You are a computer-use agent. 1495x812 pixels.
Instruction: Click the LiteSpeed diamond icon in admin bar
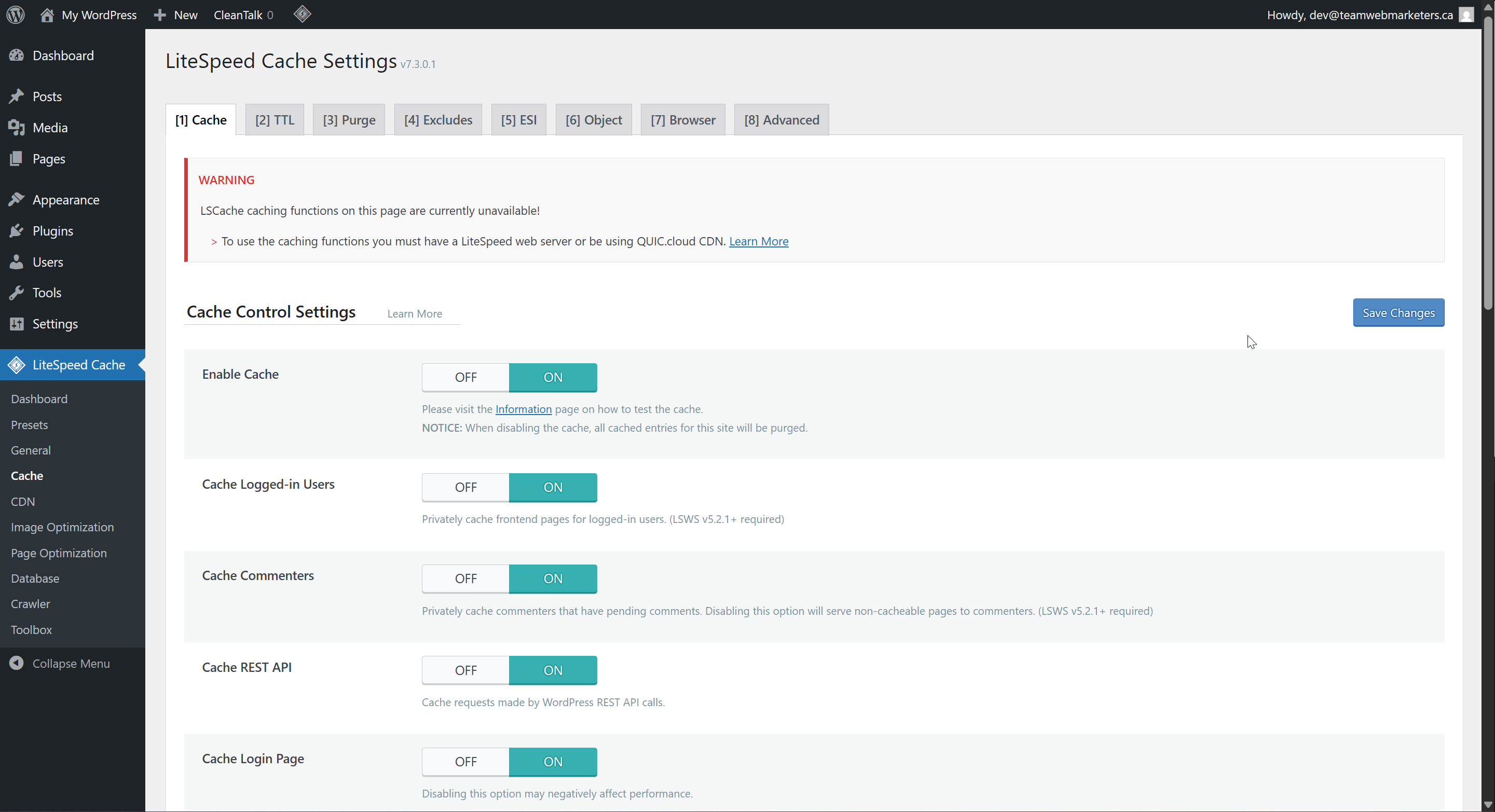coord(302,14)
